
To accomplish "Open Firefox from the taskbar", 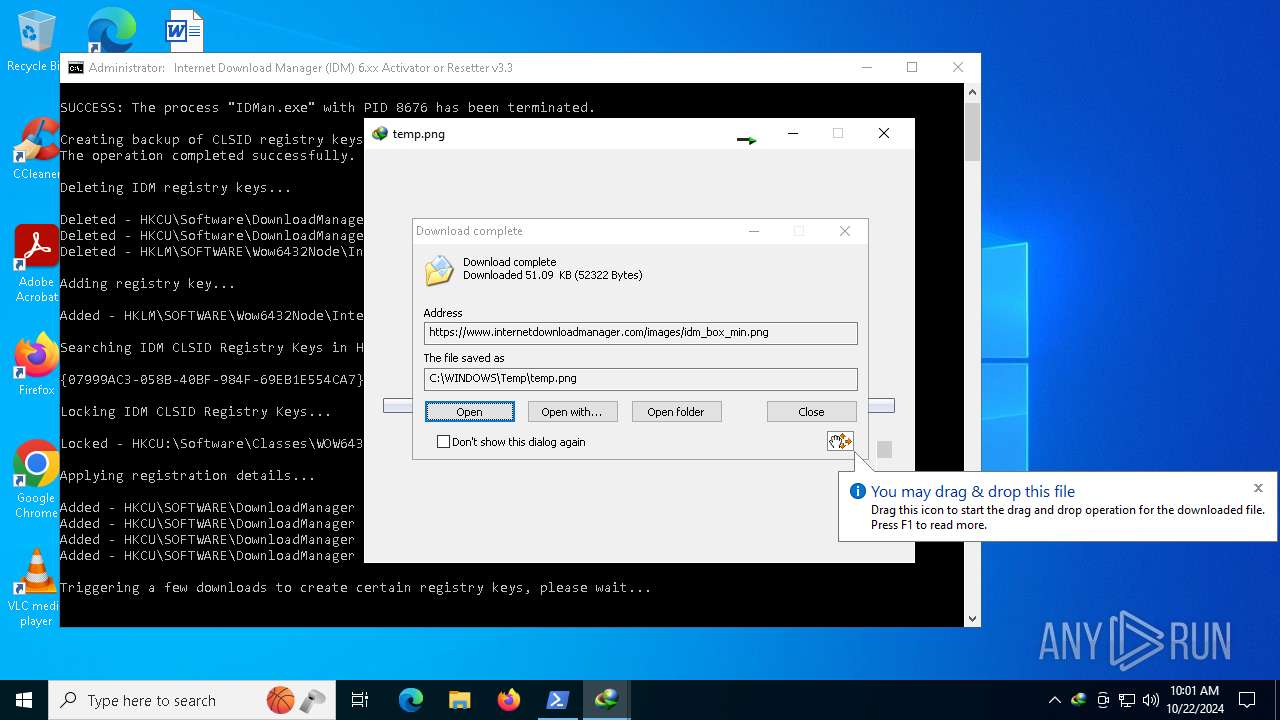I will tap(508, 700).
